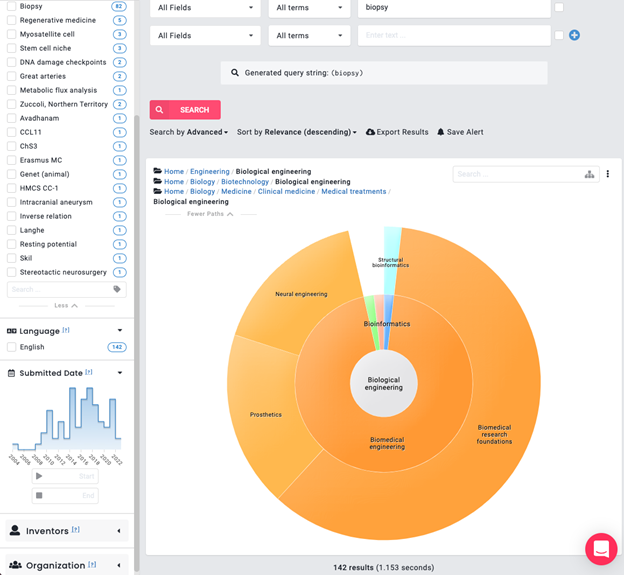The image size is (624, 575).
Task: Select the Neural engineering chart segment
Action: [301, 294]
